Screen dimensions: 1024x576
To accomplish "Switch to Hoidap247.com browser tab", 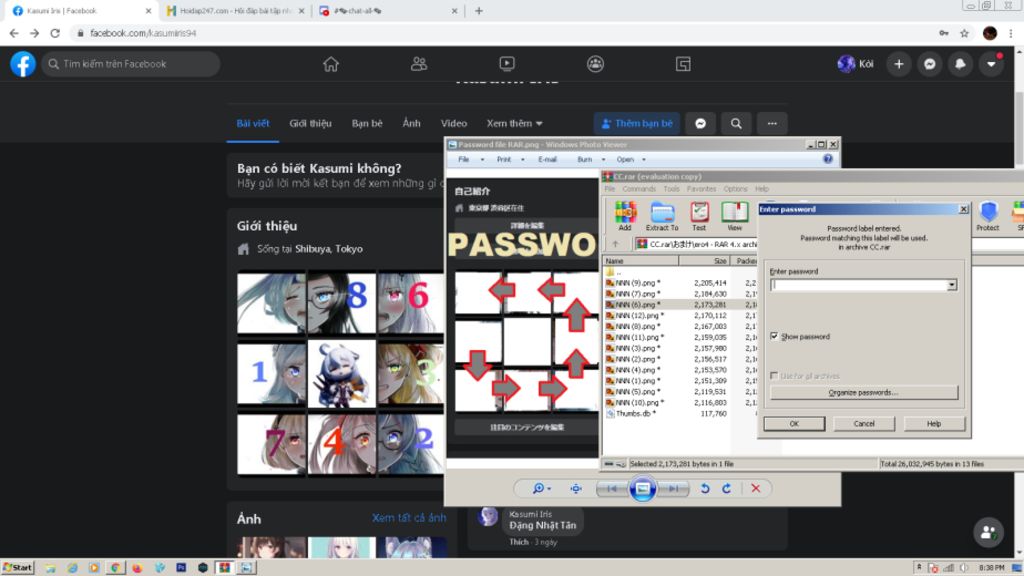I will [x=235, y=10].
